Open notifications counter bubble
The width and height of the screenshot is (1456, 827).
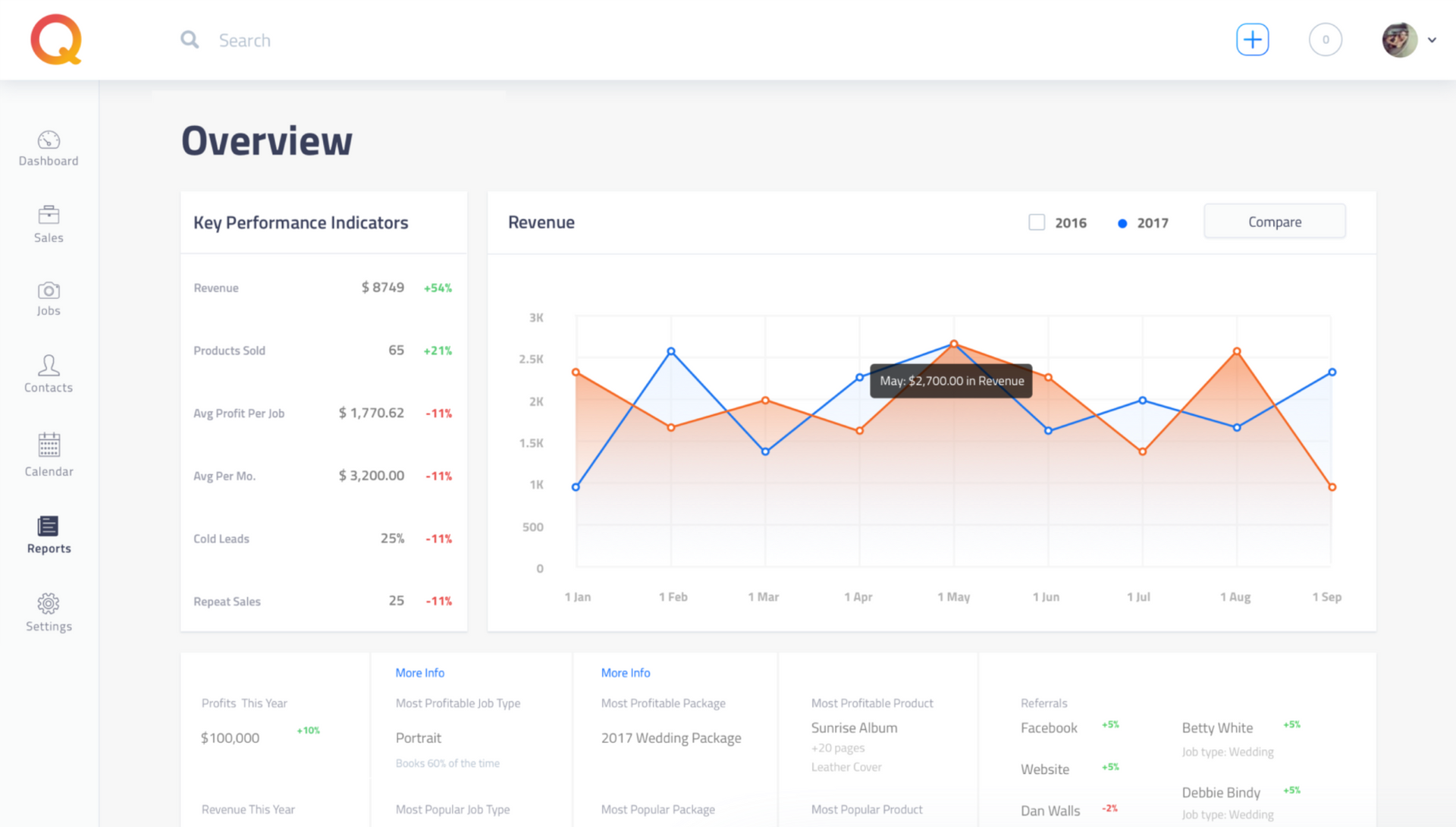(1326, 39)
